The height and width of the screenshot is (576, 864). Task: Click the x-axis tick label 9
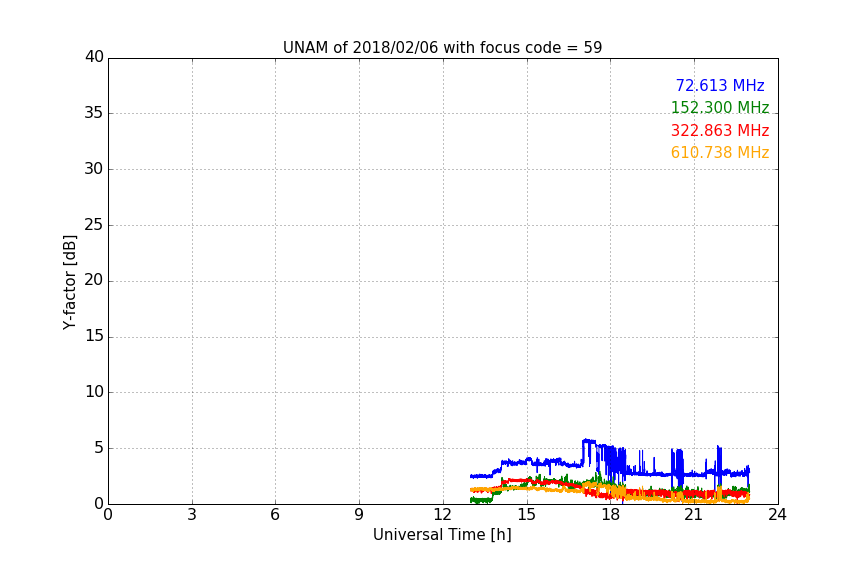click(359, 515)
